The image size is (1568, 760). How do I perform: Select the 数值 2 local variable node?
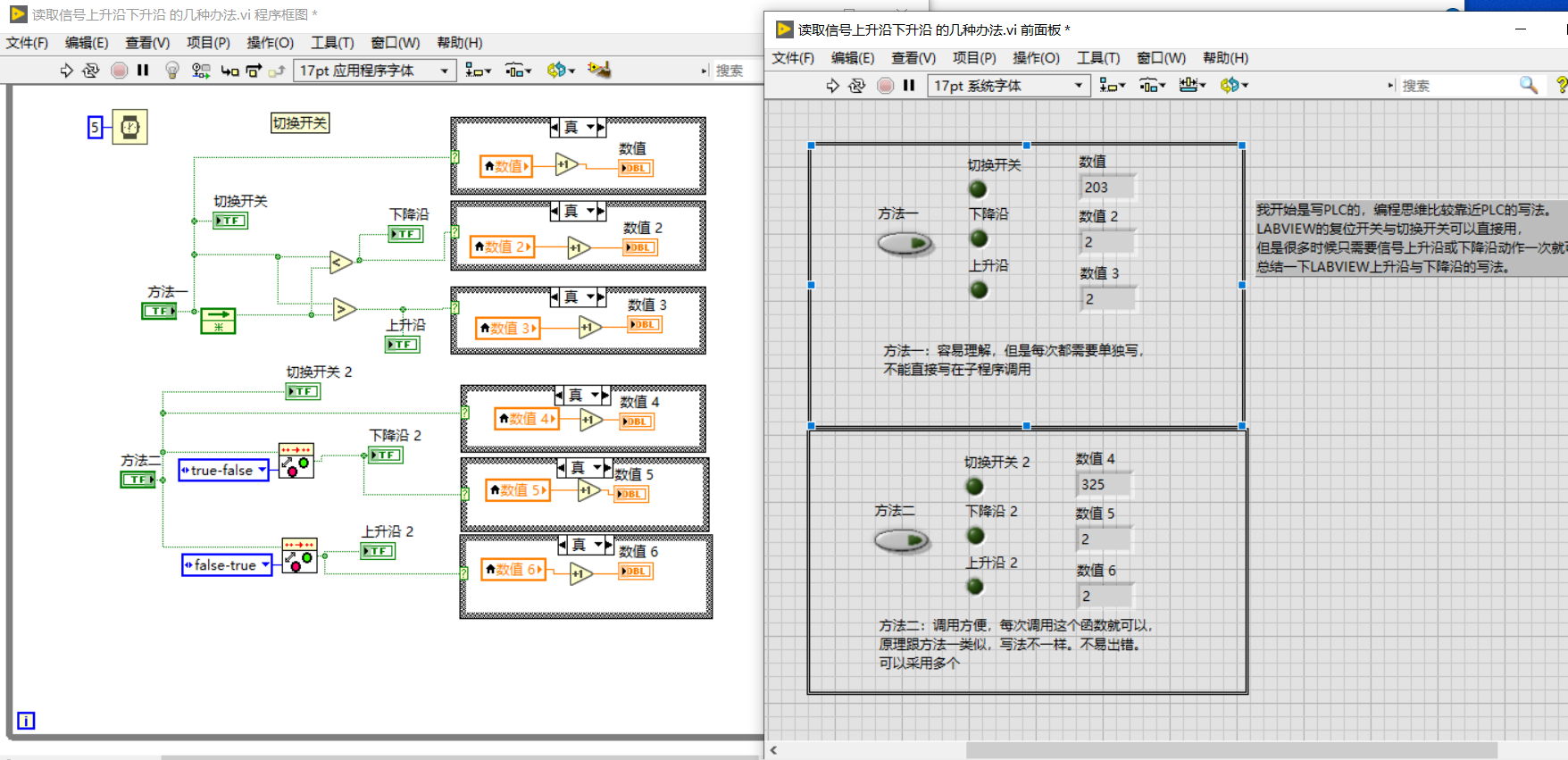[x=503, y=246]
